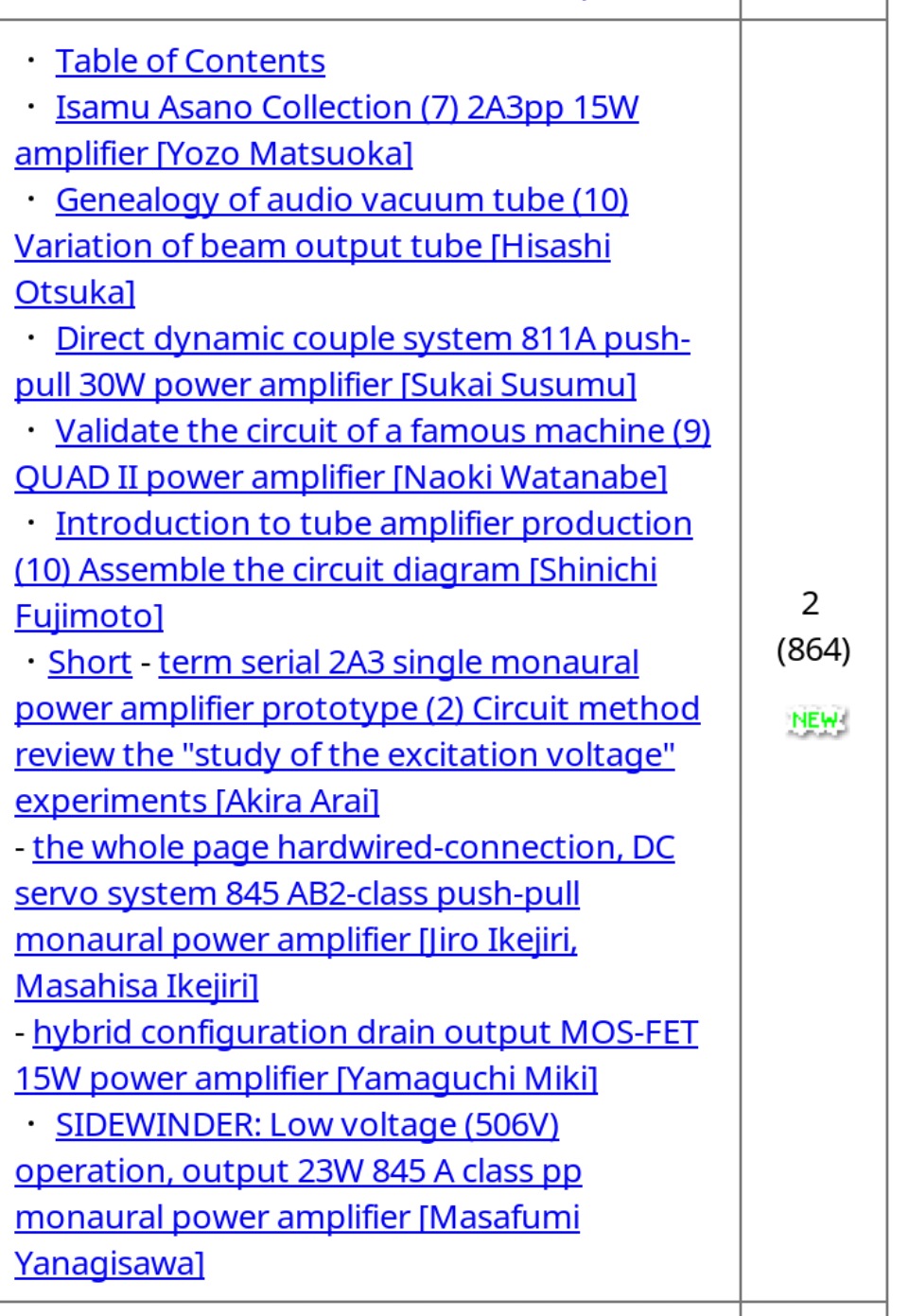Click 'Yozo Matsuoka]' link line
909x1316 pixels.
tap(214, 154)
